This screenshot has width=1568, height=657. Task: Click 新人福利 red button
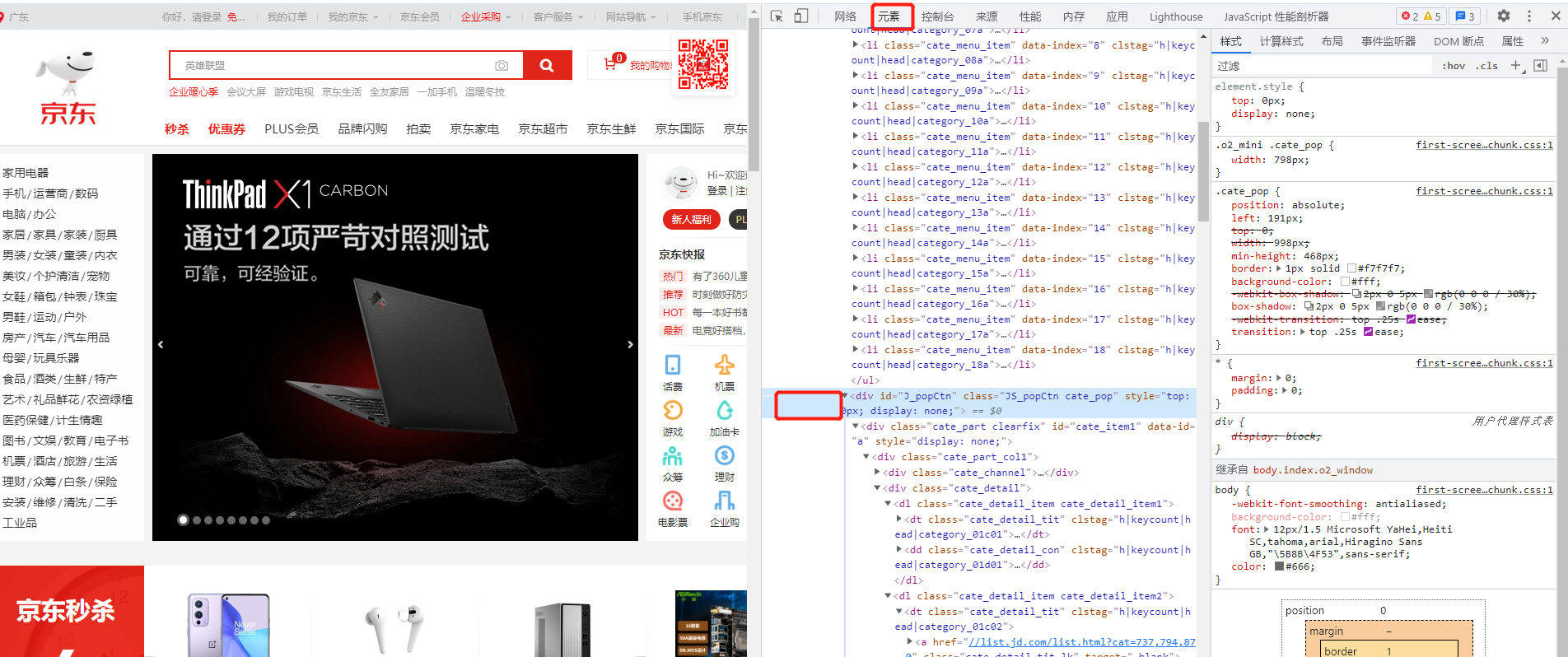[691, 219]
